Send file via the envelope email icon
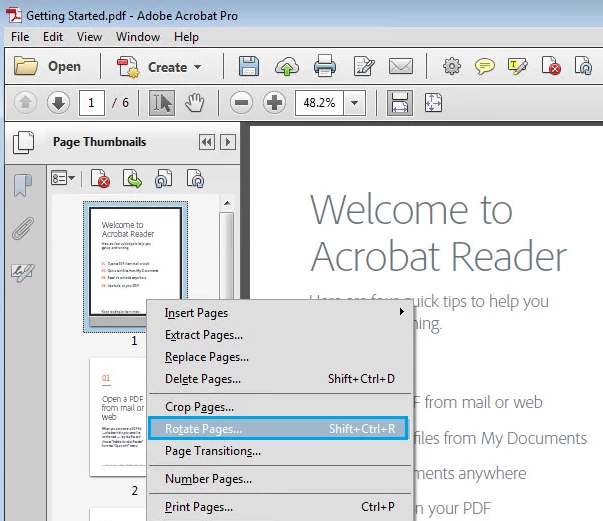Screen dimensions: 603x521 click(401, 66)
